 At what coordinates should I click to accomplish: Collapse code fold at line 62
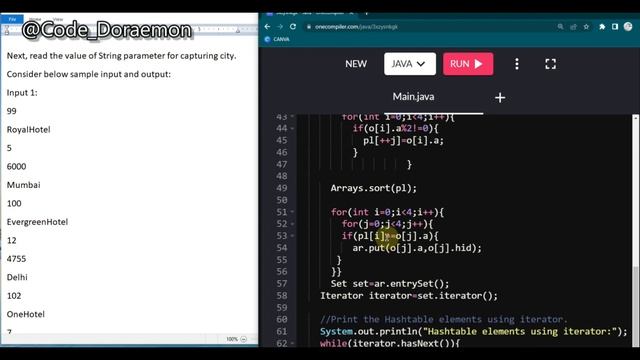(x=293, y=344)
